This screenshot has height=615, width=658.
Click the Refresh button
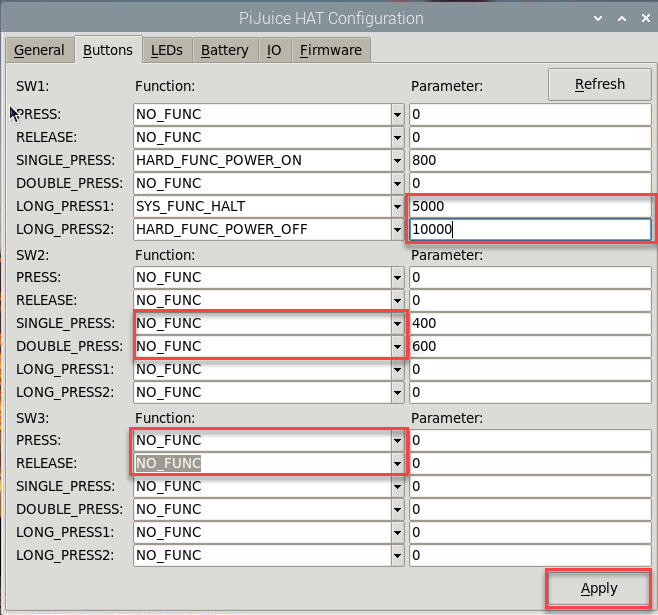pyautogui.click(x=600, y=84)
